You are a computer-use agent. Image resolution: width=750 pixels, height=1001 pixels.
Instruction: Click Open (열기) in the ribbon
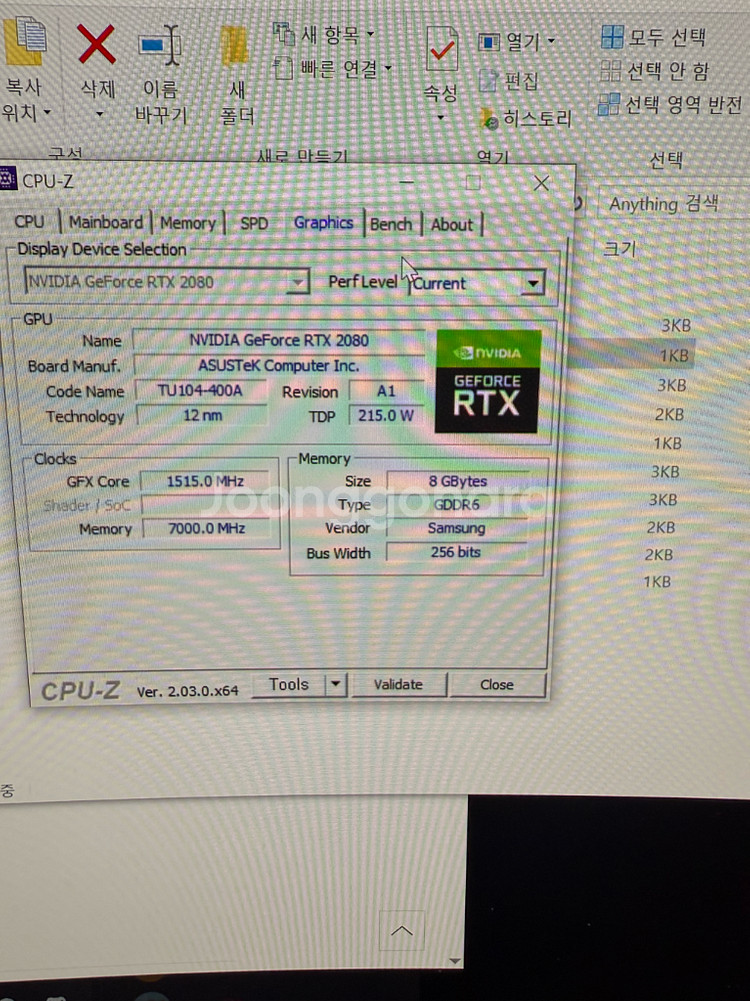point(516,42)
